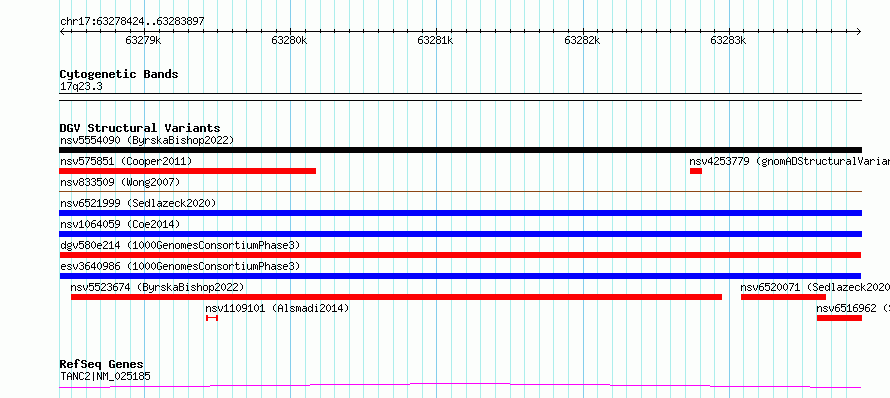Screen dimensions: 890x398
Task: Click the blue nsv1064059 variant bar
Action: click(x=460, y=234)
